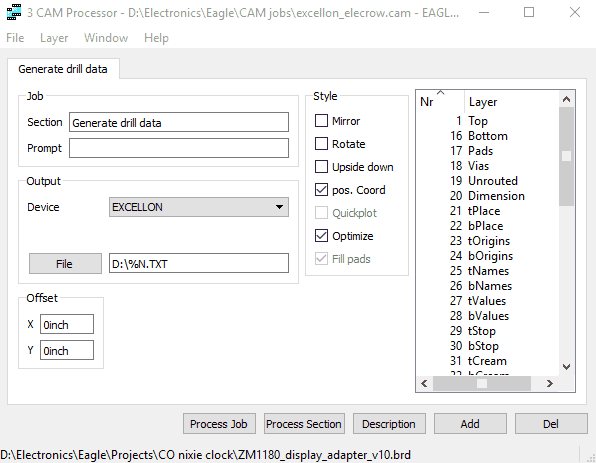Select layer 25 tNames
Image resolution: width=596 pixels, height=463 pixels.
pos(488,271)
